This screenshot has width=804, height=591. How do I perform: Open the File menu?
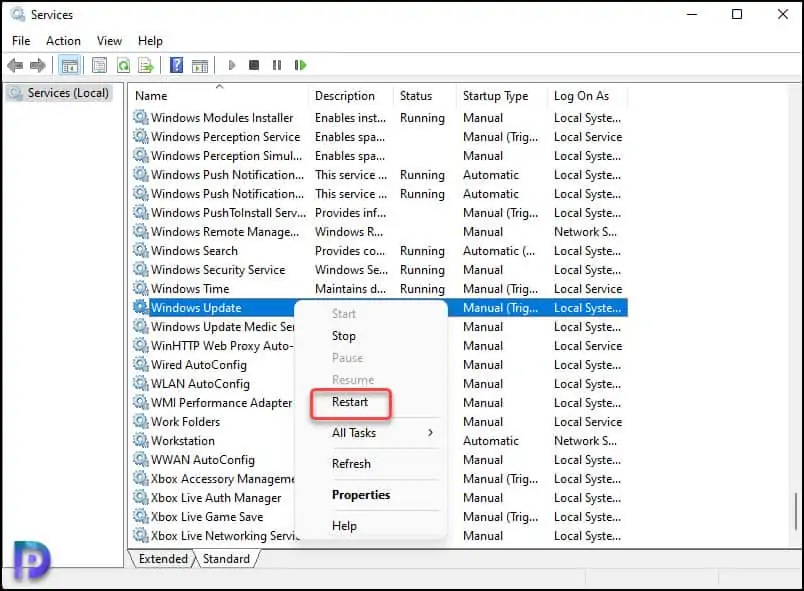(x=21, y=41)
